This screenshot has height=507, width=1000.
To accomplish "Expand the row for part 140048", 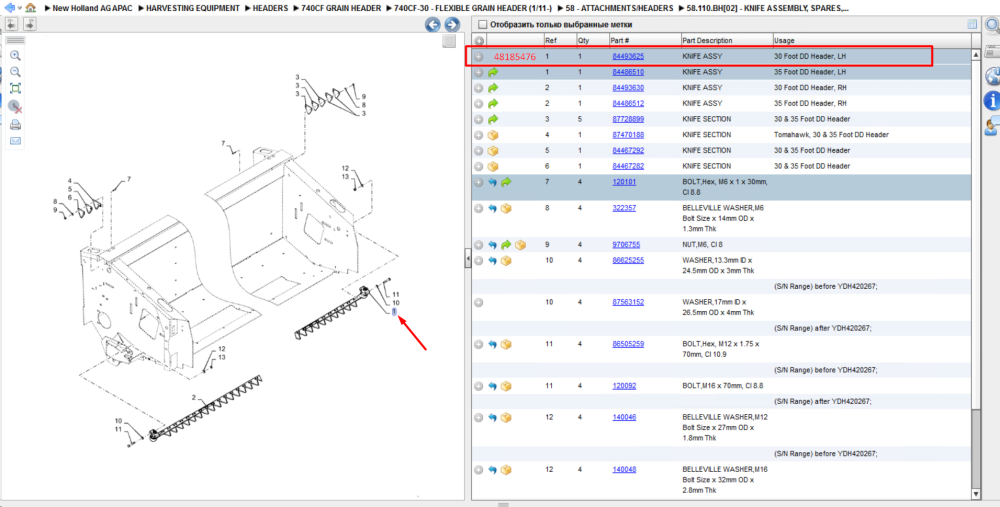I will coord(478,470).
